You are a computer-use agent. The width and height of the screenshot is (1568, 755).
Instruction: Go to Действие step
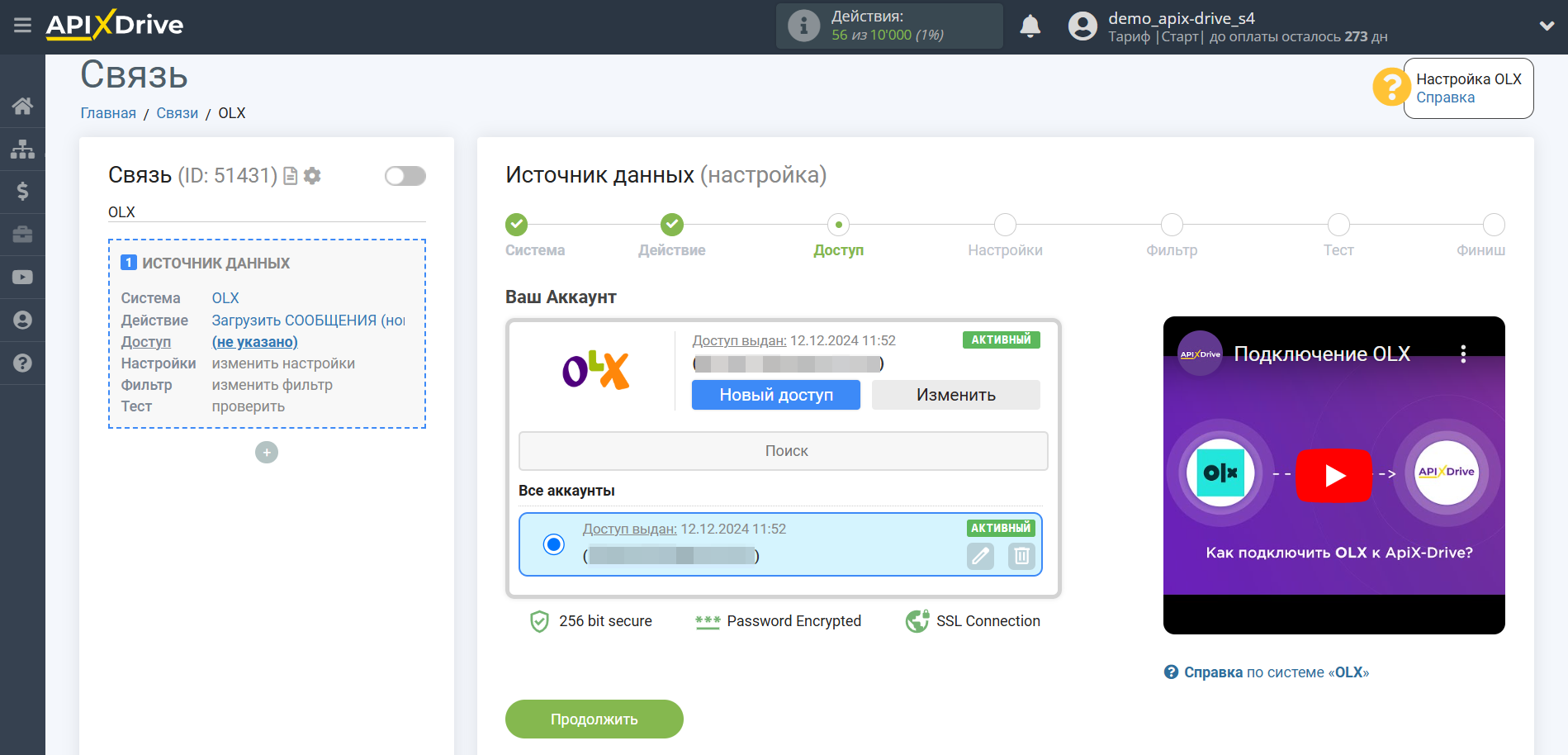click(672, 225)
